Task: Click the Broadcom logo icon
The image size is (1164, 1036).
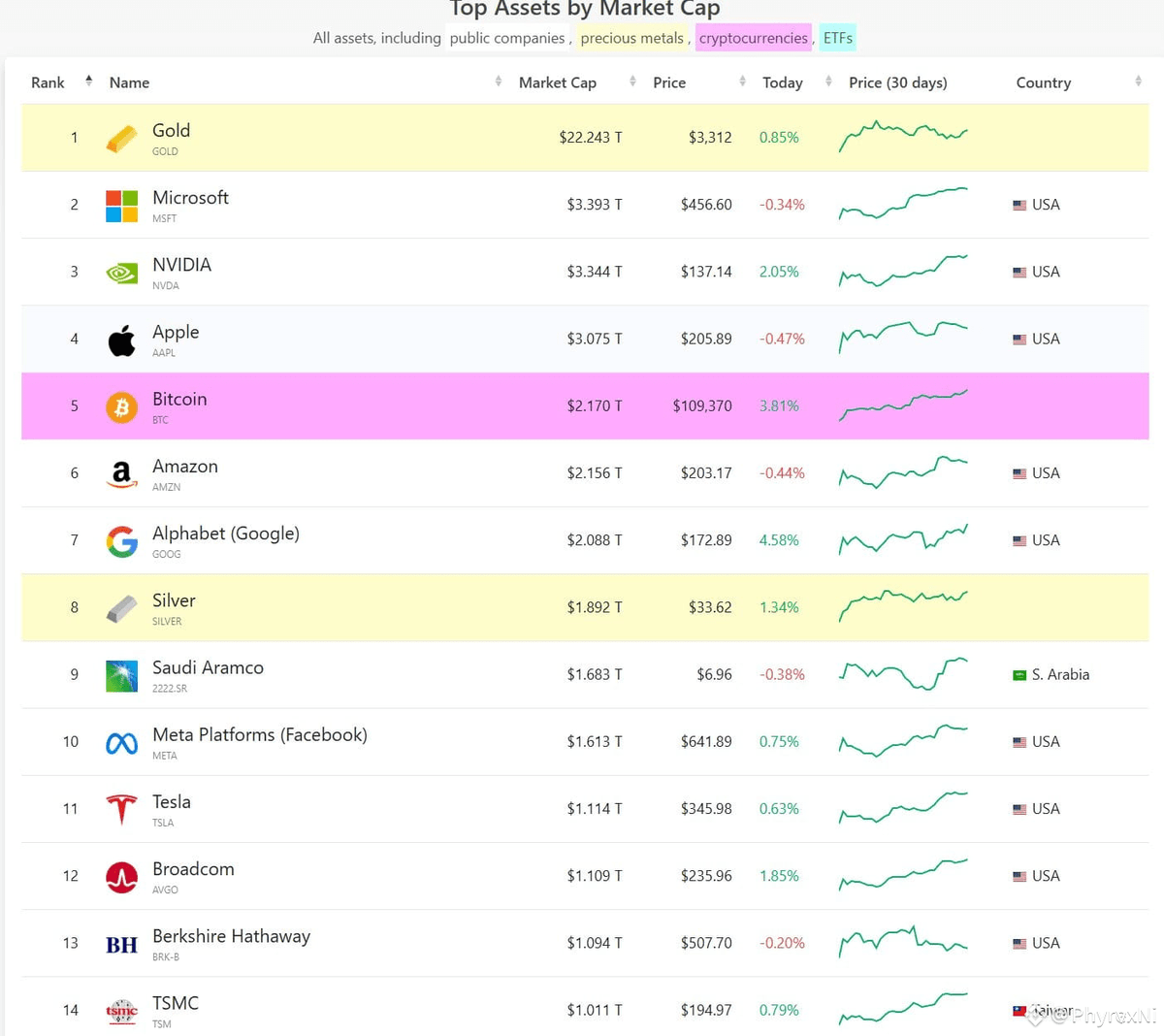Action: [121, 877]
